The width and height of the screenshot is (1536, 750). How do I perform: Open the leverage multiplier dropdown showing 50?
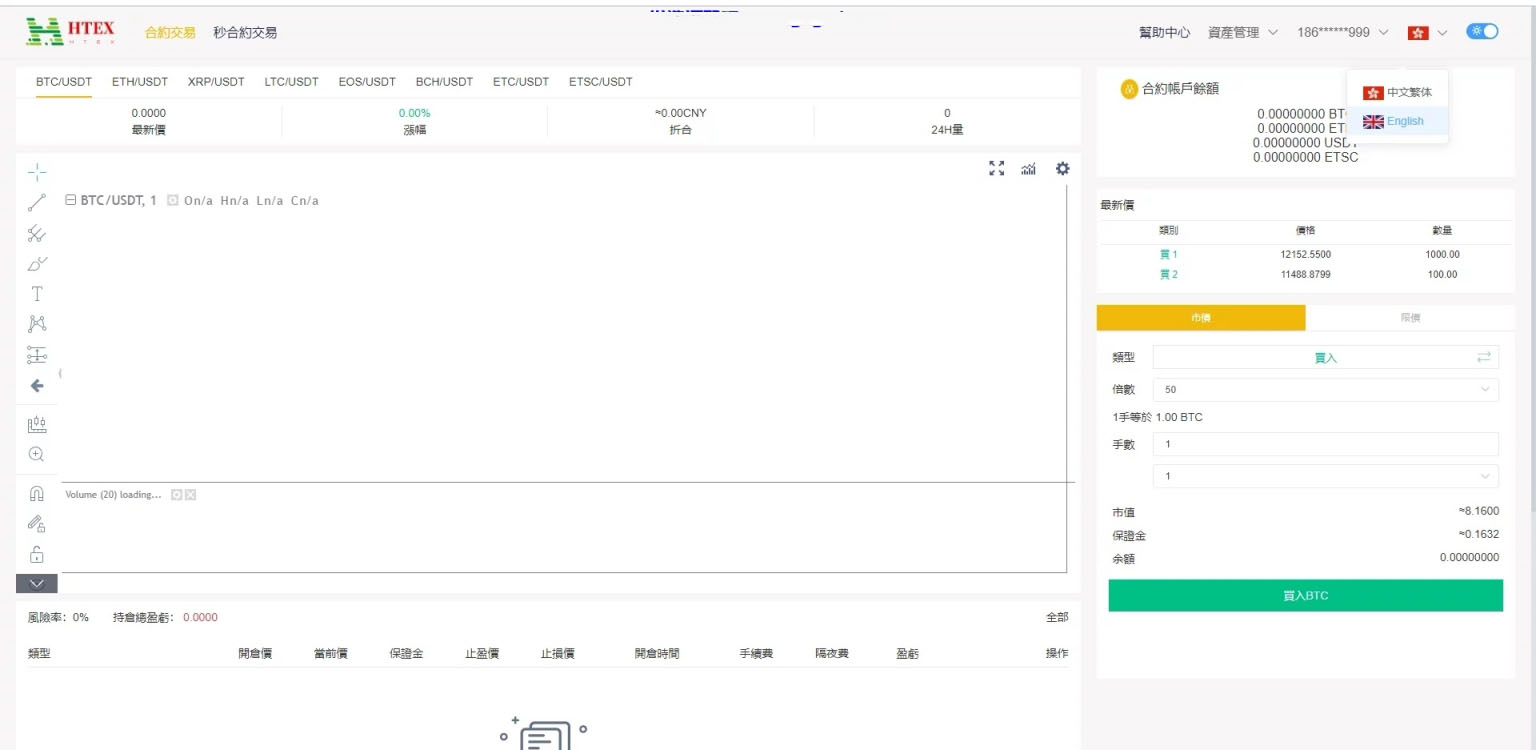pyautogui.click(x=1325, y=390)
